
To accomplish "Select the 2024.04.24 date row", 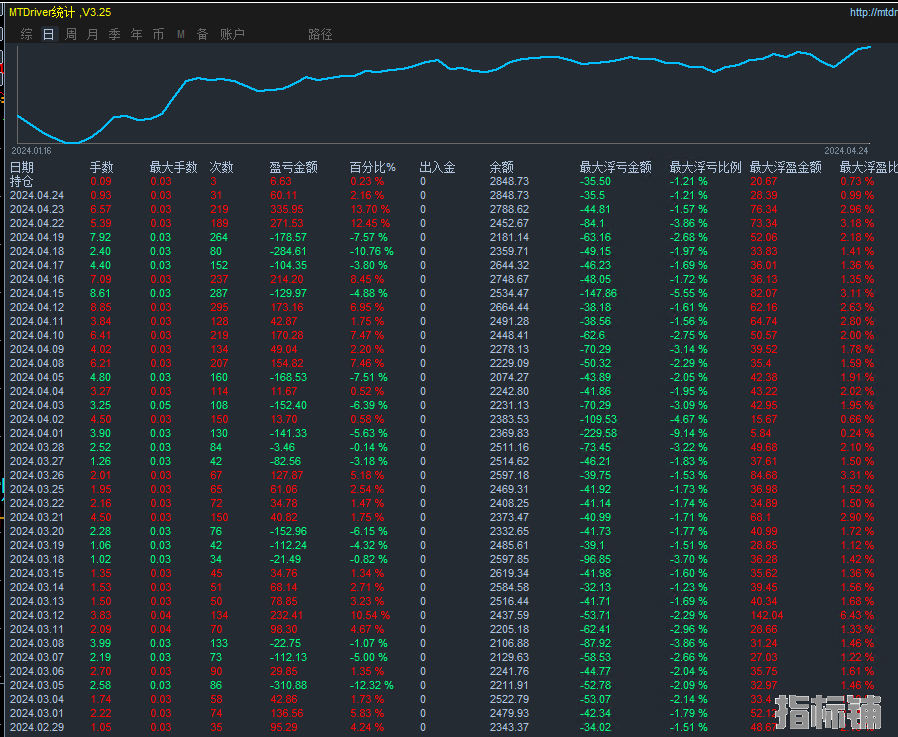I will [x=37, y=195].
